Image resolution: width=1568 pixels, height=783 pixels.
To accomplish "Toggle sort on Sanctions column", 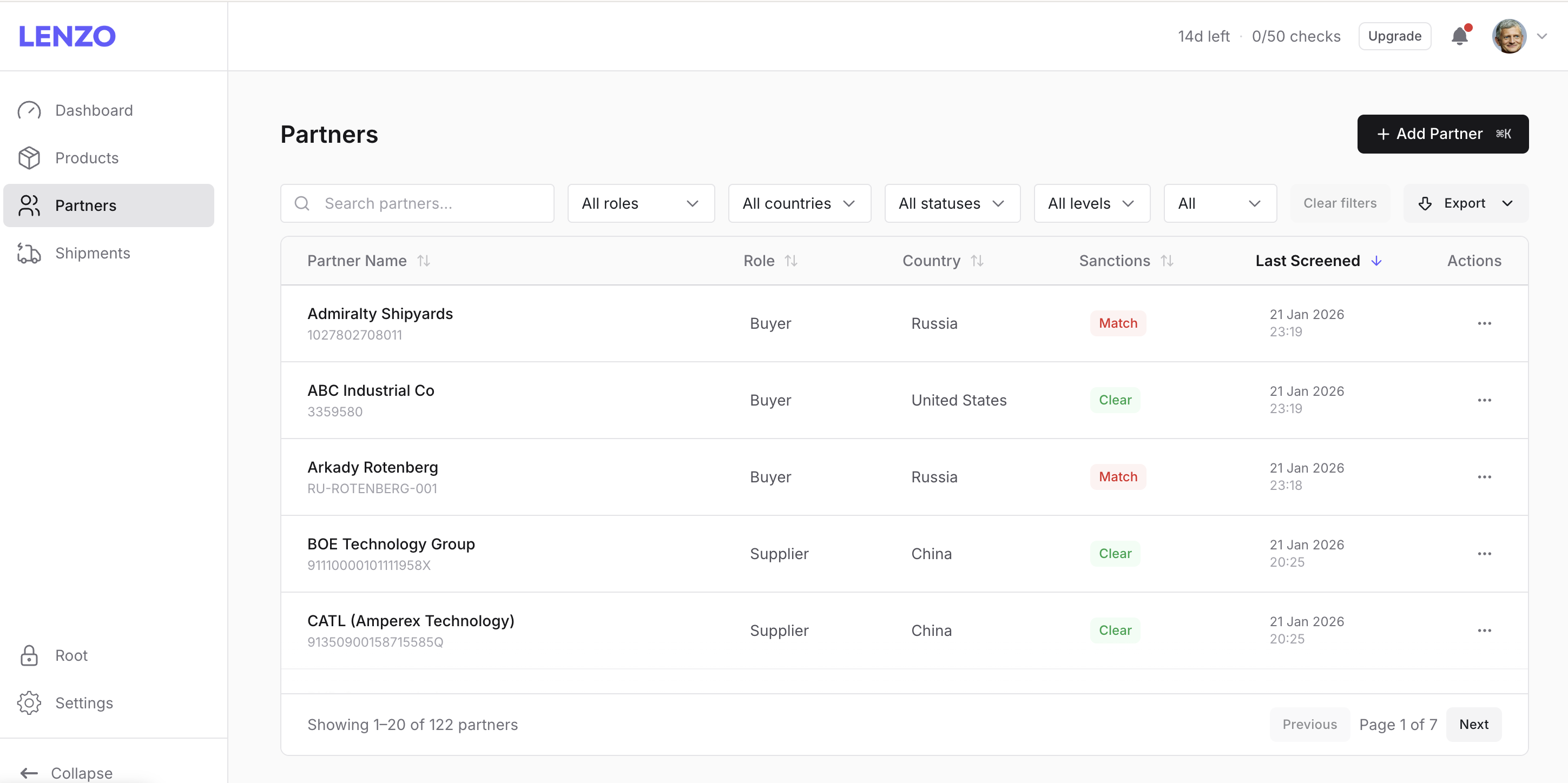I will tap(1168, 261).
